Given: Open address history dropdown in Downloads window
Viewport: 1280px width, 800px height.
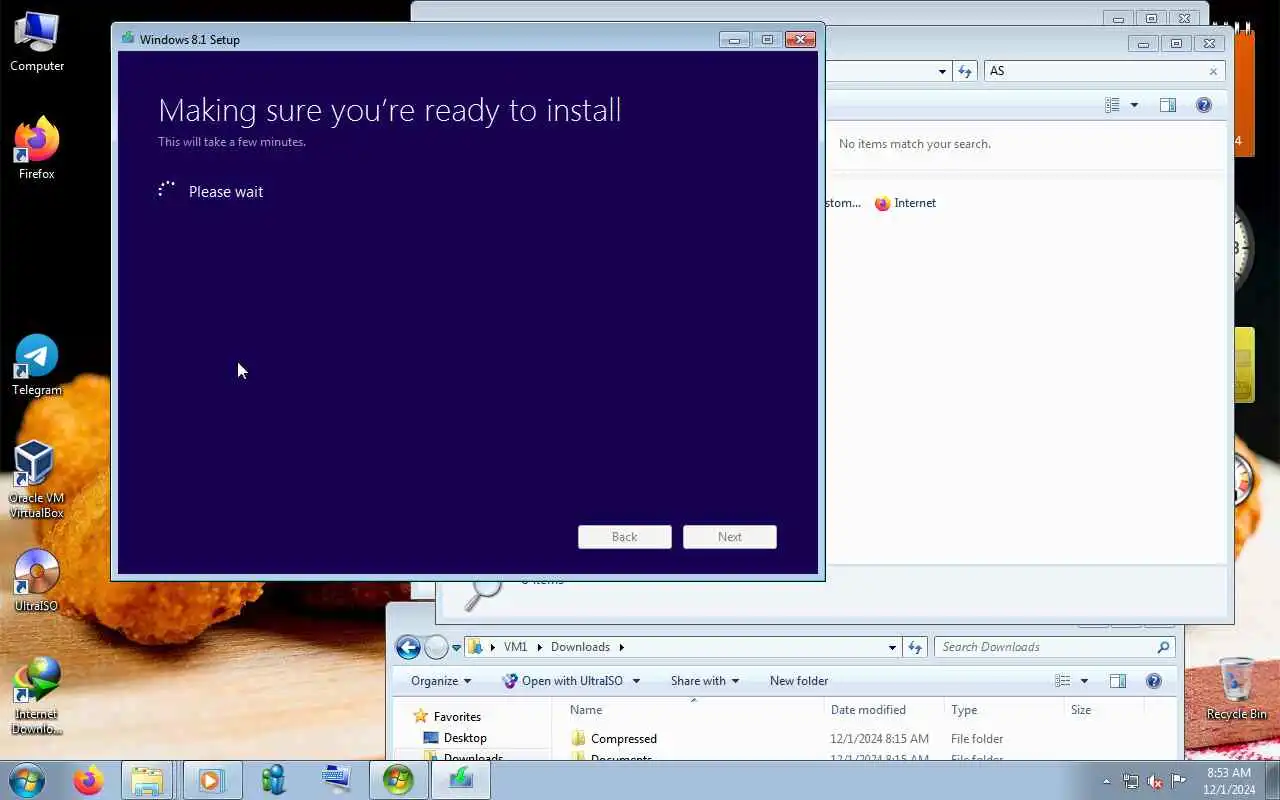Looking at the screenshot, I should 892,647.
